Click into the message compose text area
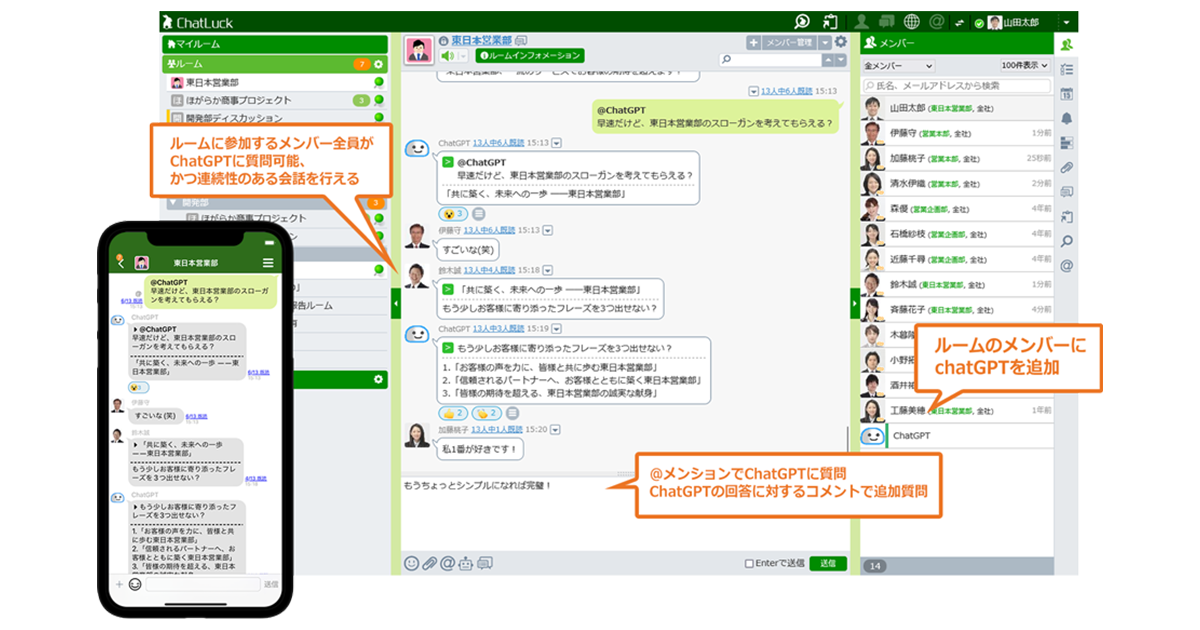Image resolution: width=1200 pixels, height=630 pixels. 625,512
